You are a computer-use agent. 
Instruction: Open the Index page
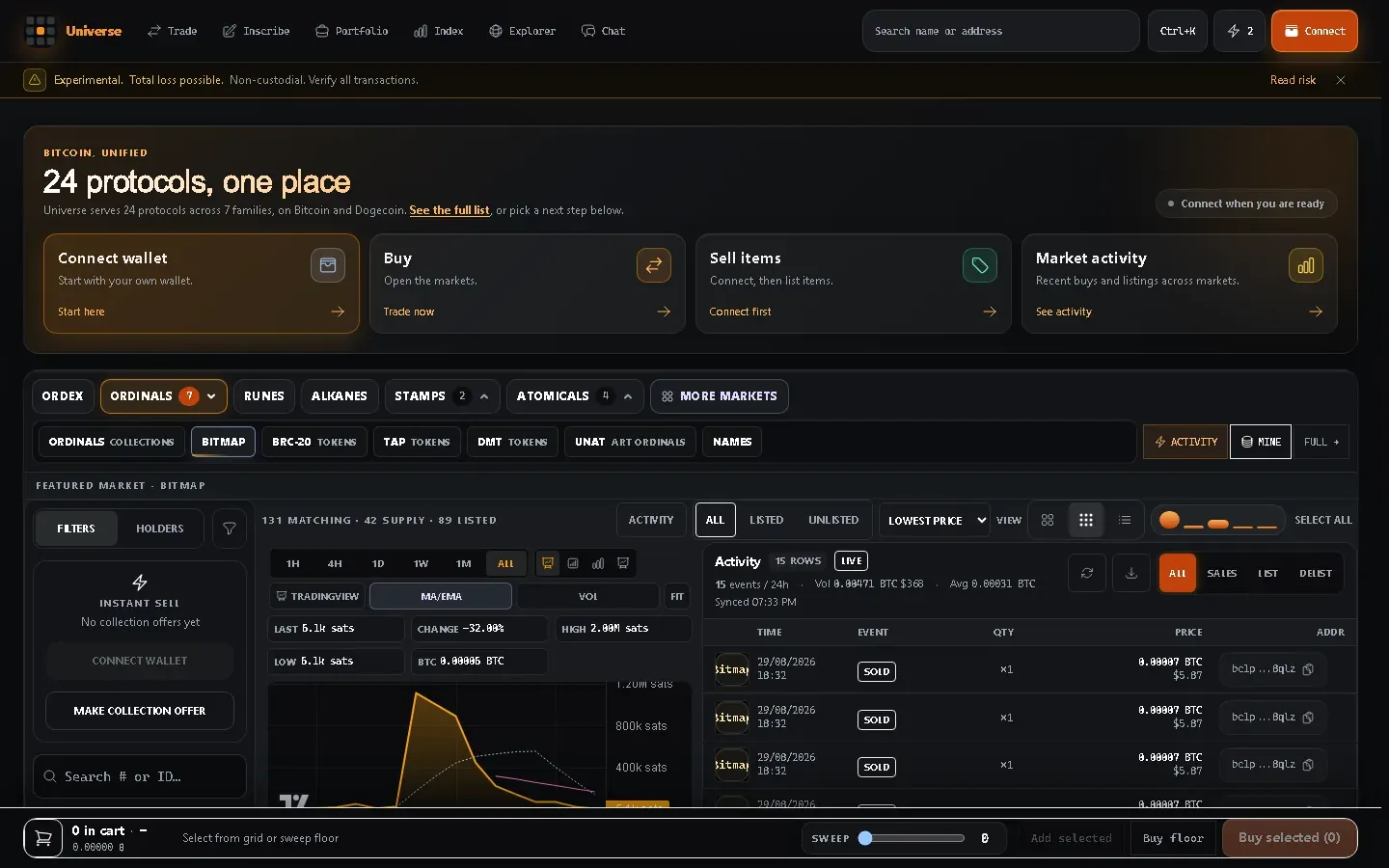coord(439,31)
